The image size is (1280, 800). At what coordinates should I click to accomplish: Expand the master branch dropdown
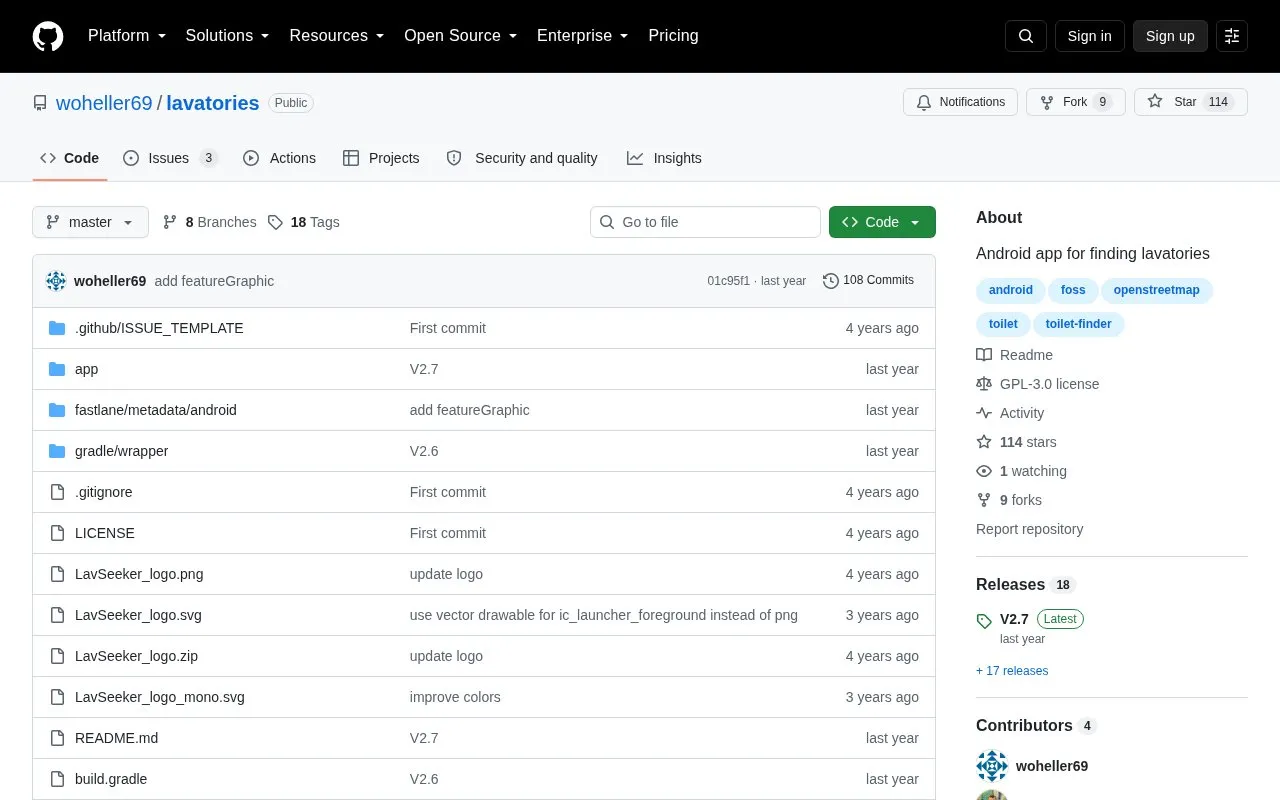[x=90, y=222]
